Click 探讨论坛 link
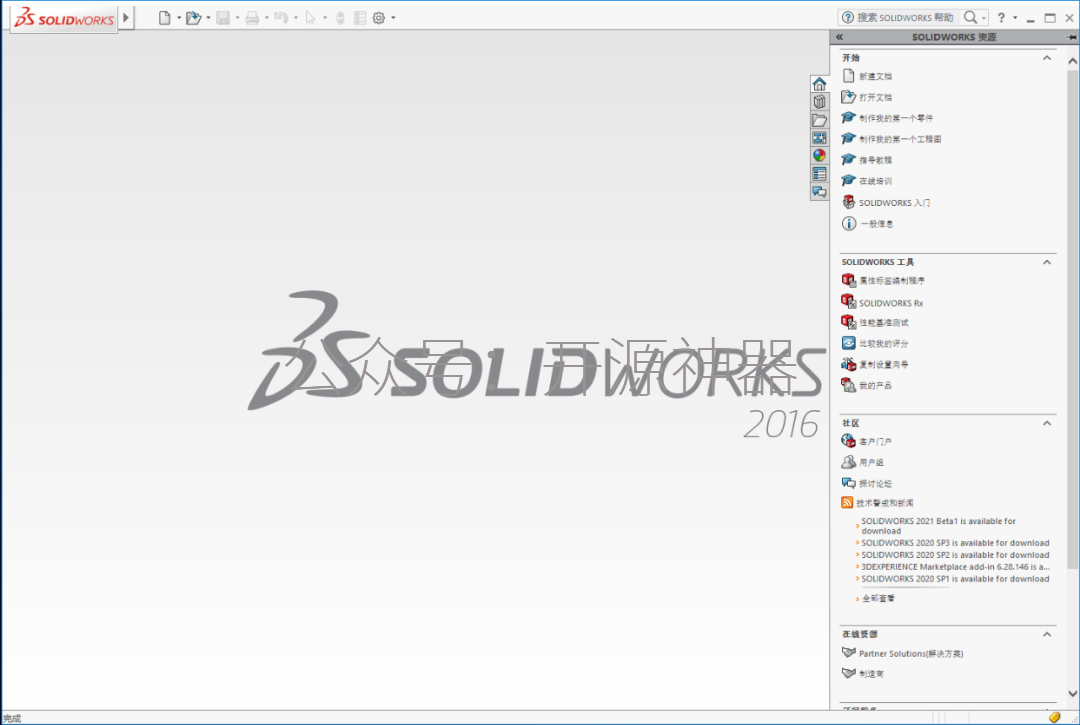The image size is (1080, 725). pos(875,484)
